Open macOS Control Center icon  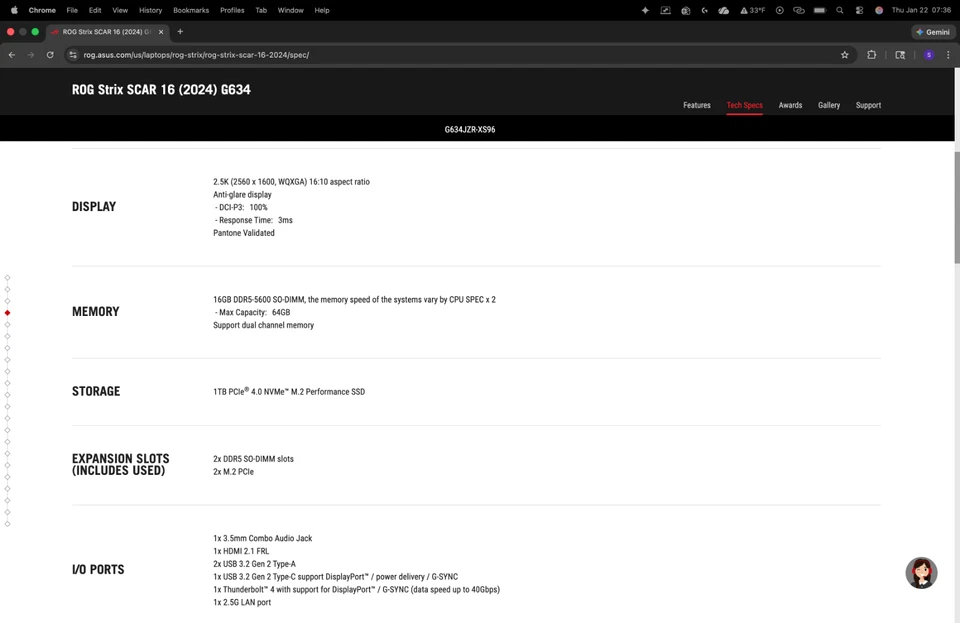point(860,10)
